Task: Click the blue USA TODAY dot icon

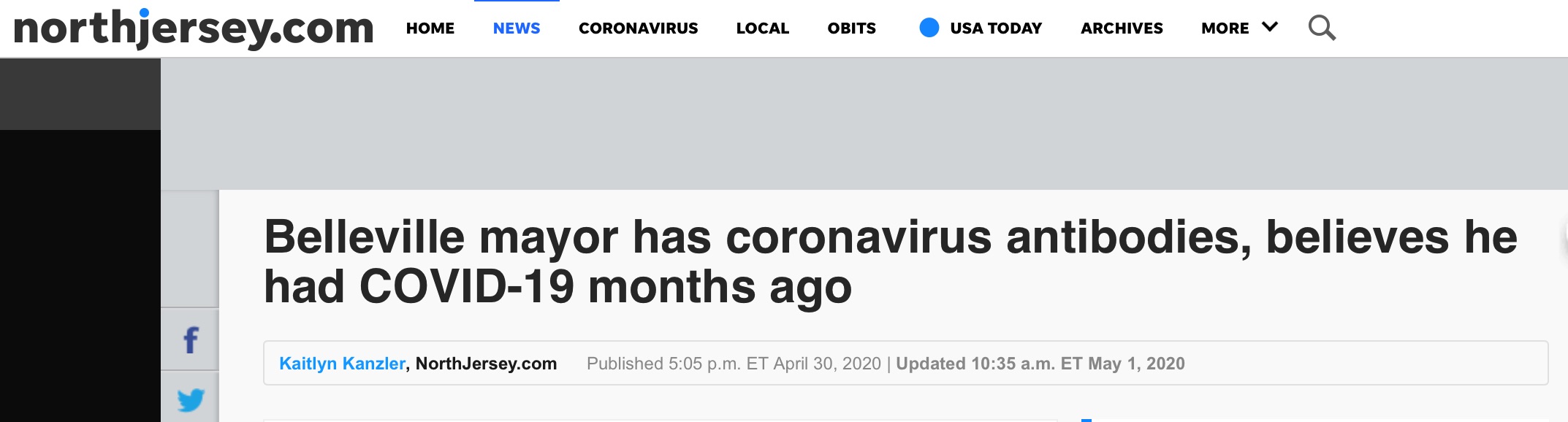Action: [929, 28]
